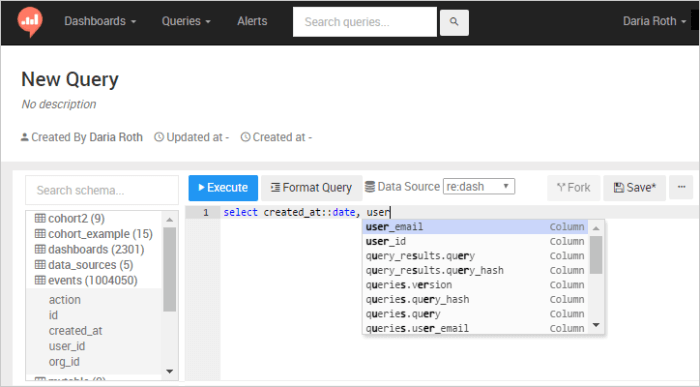Image resolution: width=700 pixels, height=387 pixels.
Task: Choose queries.version autocomplete suggestion
Action: click(x=475, y=285)
